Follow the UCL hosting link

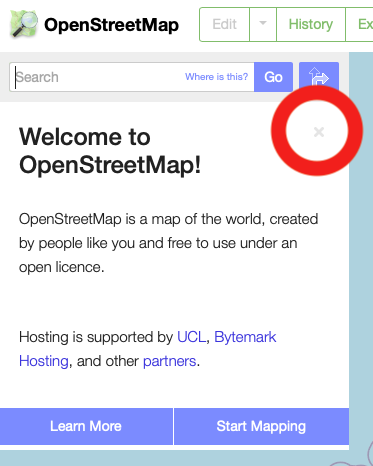[191, 337]
